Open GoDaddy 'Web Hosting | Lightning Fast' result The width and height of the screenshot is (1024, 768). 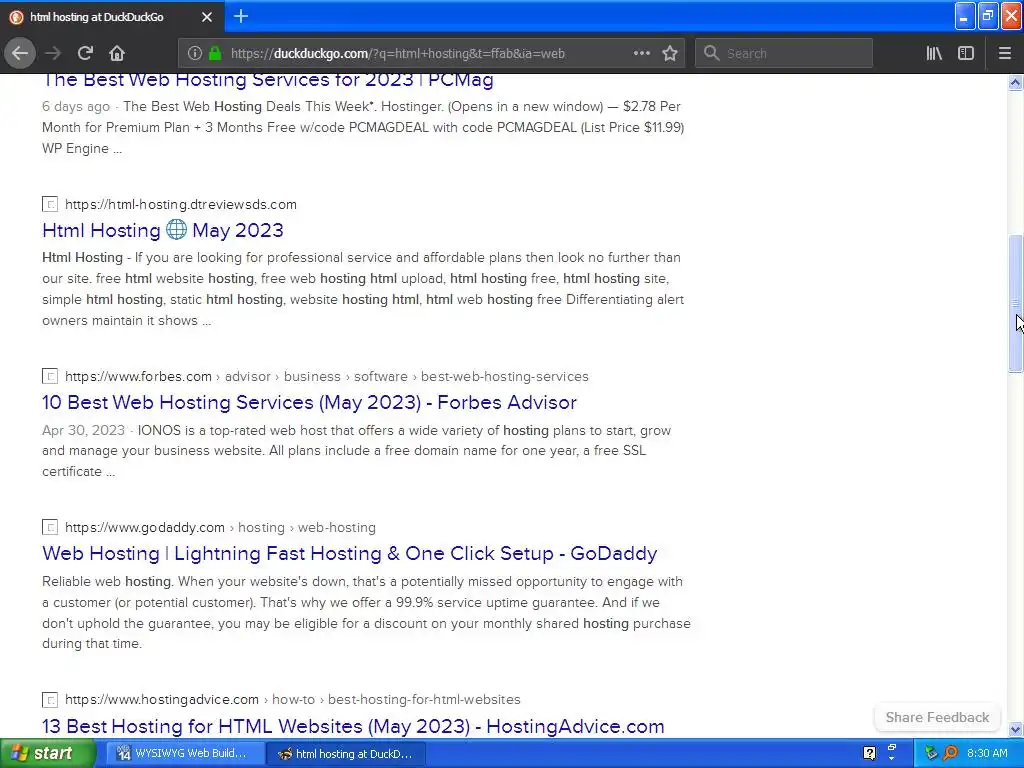pyautogui.click(x=349, y=553)
